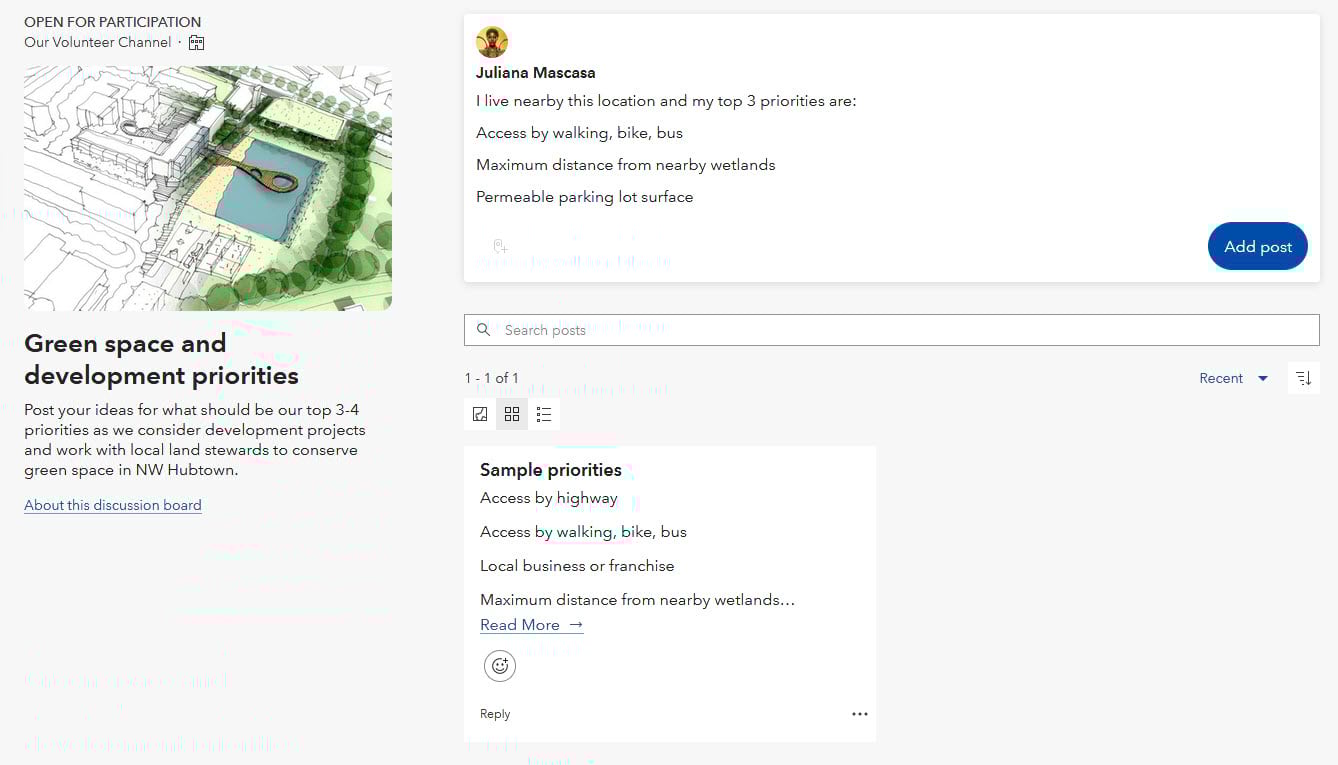
Task: Open the Sample priorities post title
Action: (x=551, y=470)
